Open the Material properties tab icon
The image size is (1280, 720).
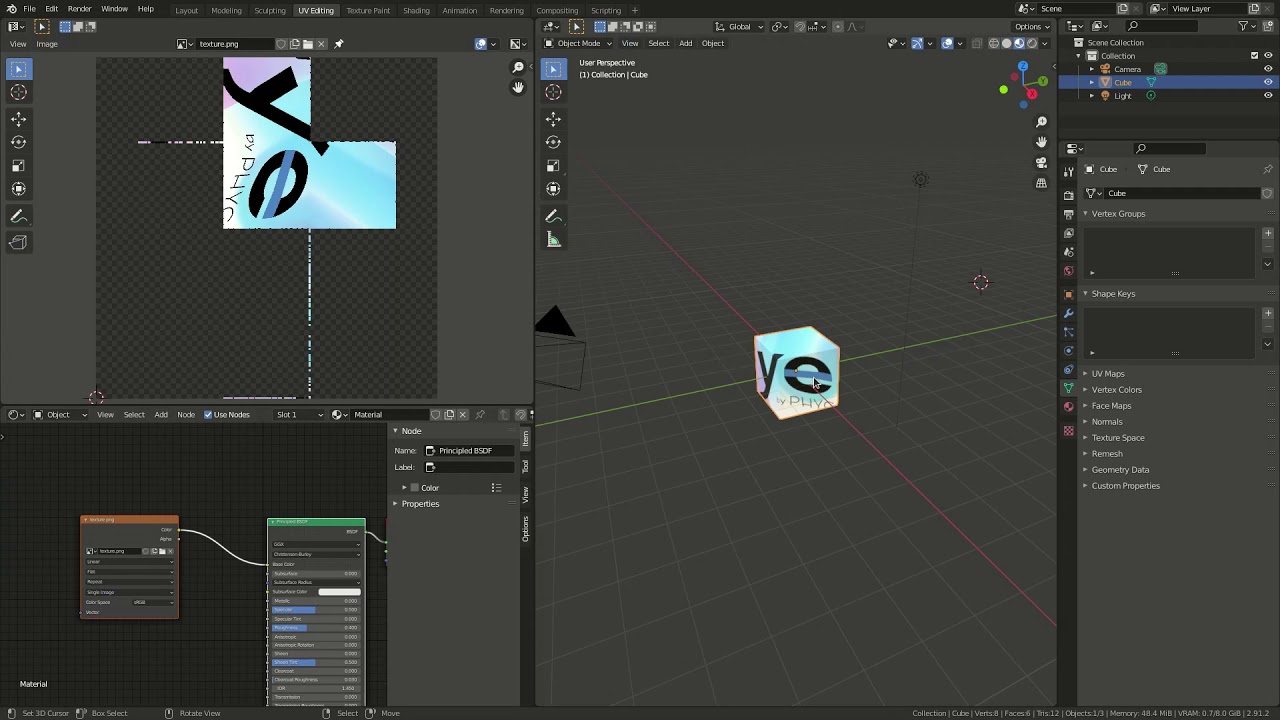(1068, 407)
